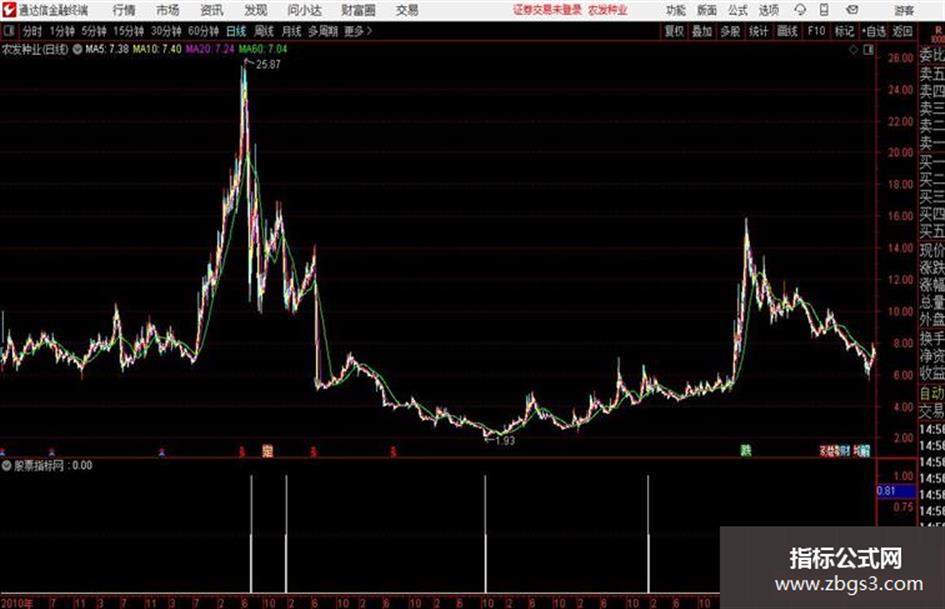Switch to 分时 intraday chart
Image resolution: width=945 pixels, height=609 pixels.
pyautogui.click(x=32, y=31)
